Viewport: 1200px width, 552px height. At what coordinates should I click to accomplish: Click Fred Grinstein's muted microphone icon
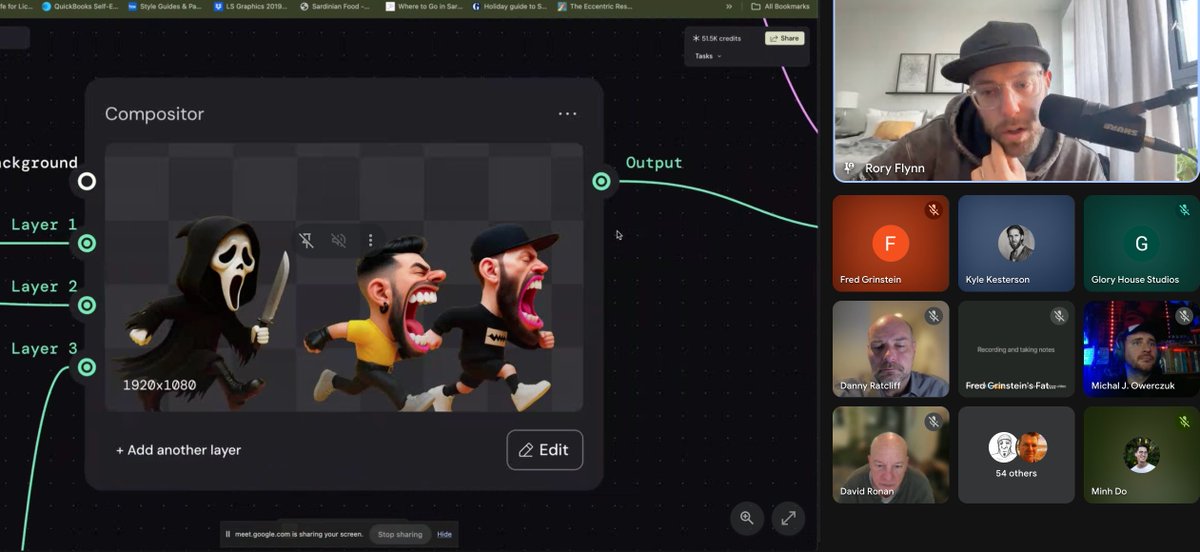point(933,210)
